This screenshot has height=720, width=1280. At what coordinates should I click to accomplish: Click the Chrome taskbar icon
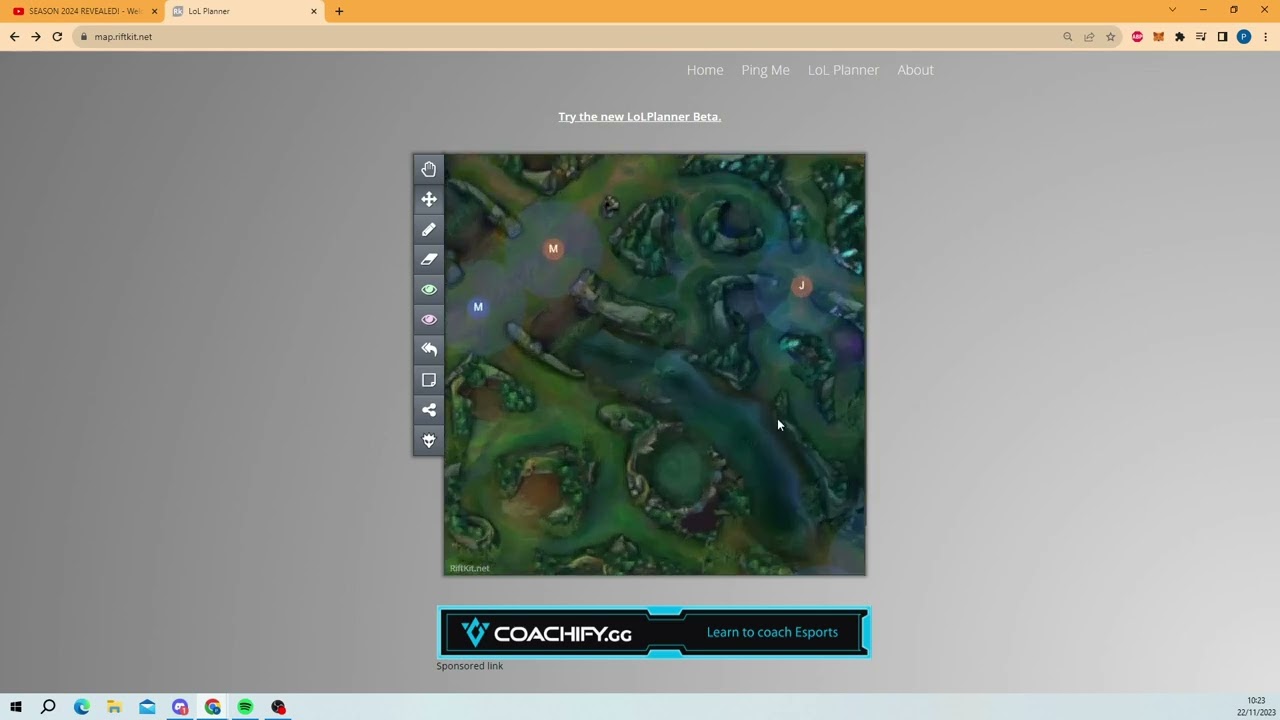click(213, 707)
